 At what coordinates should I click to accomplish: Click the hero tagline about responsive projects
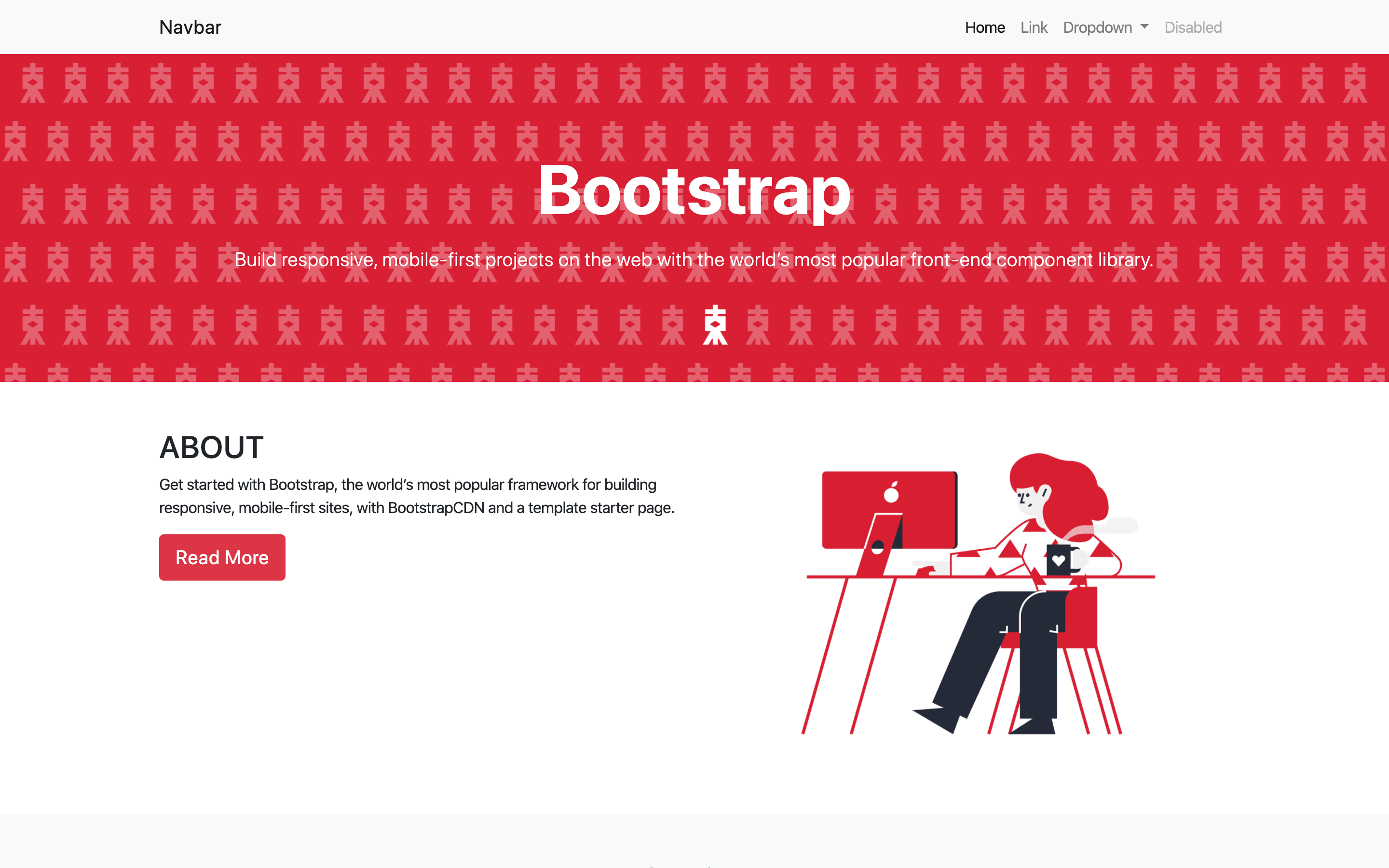(694, 259)
